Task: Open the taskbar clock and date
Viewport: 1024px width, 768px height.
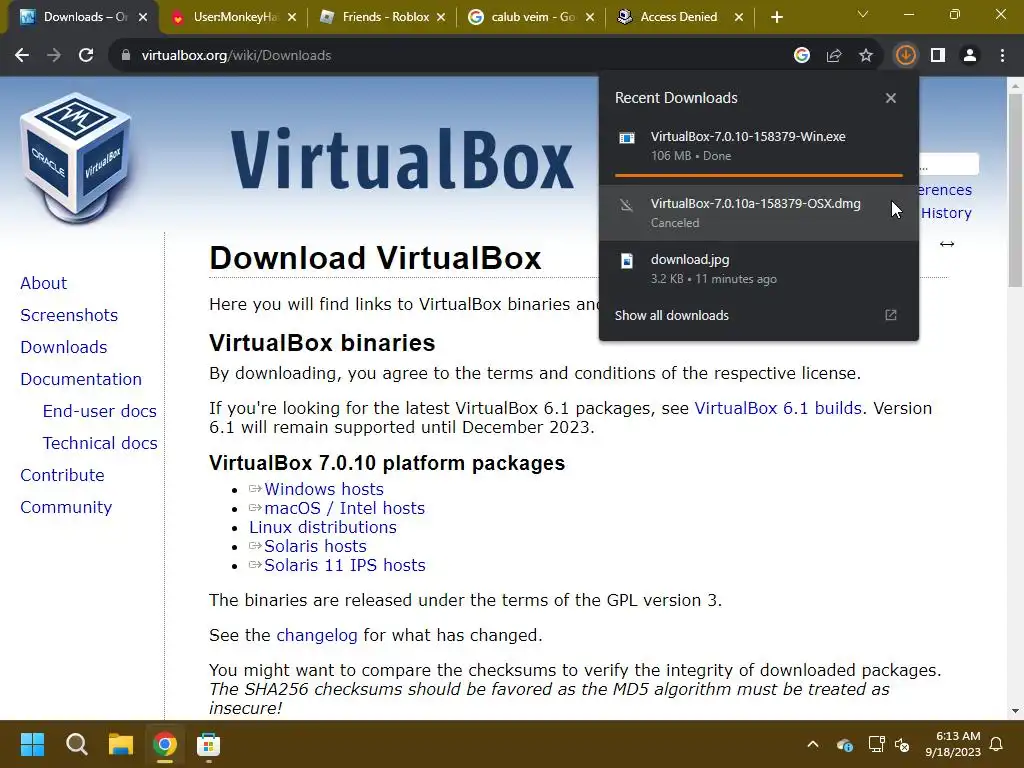Action: [953, 744]
